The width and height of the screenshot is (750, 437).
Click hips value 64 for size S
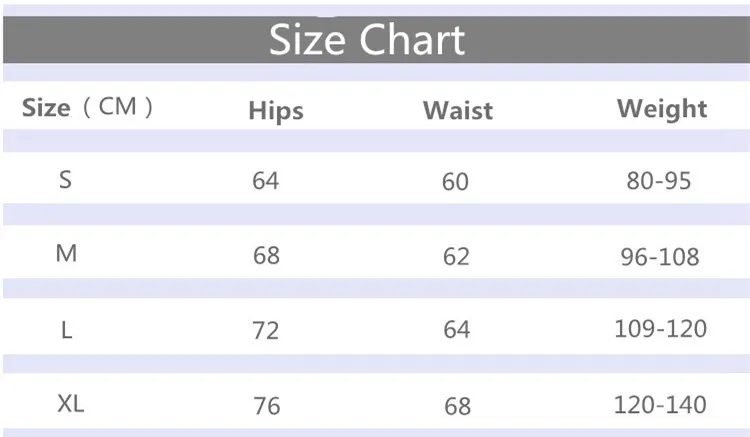265,181
